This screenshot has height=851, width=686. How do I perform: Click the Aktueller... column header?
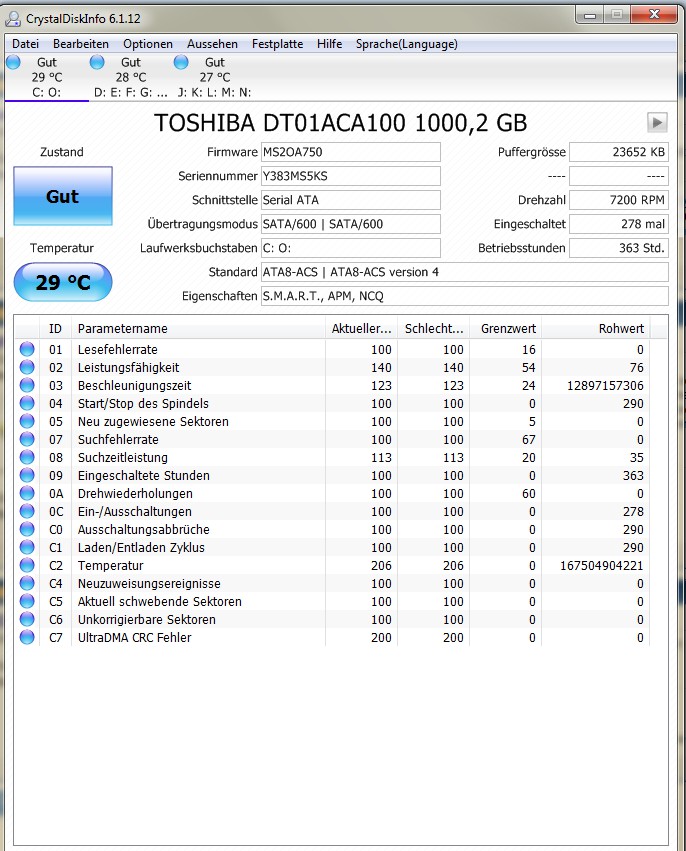361,328
